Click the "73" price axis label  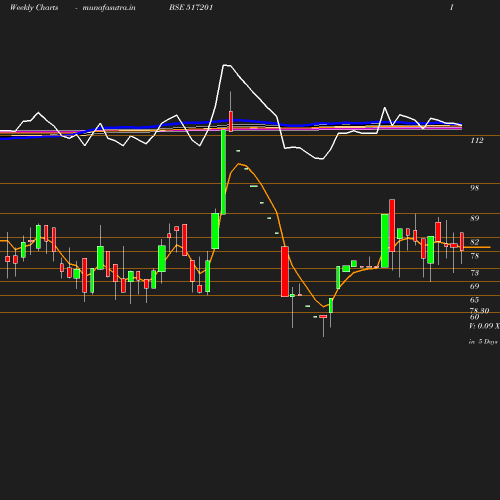click(474, 273)
